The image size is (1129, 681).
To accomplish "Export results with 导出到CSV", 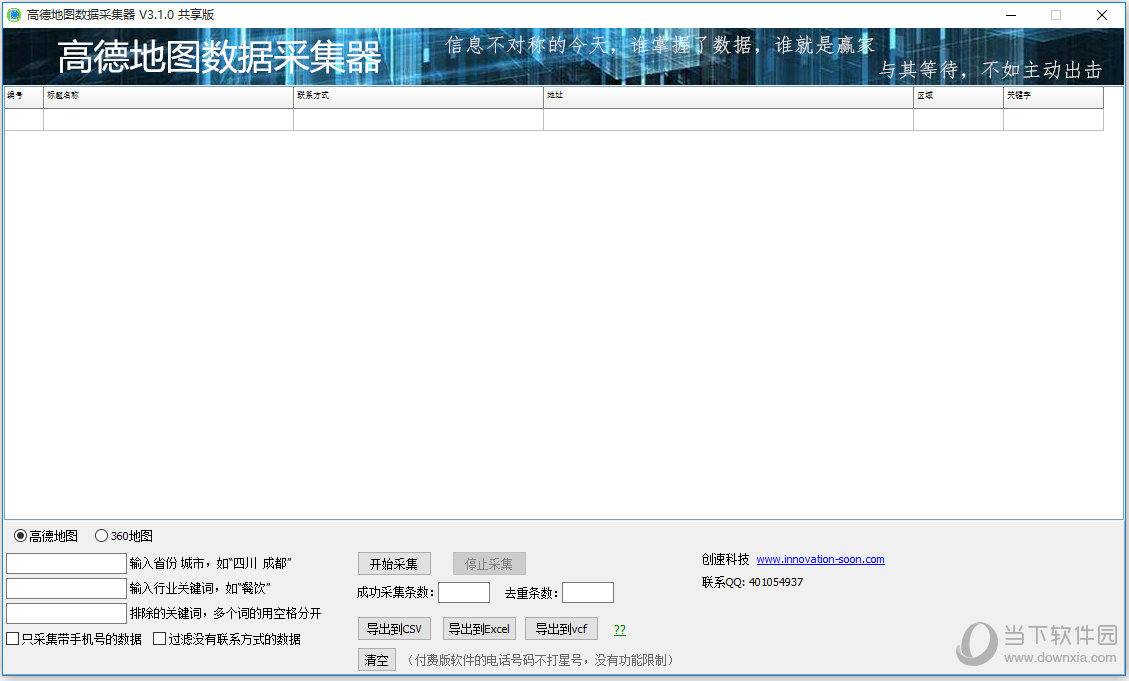I will (x=394, y=628).
